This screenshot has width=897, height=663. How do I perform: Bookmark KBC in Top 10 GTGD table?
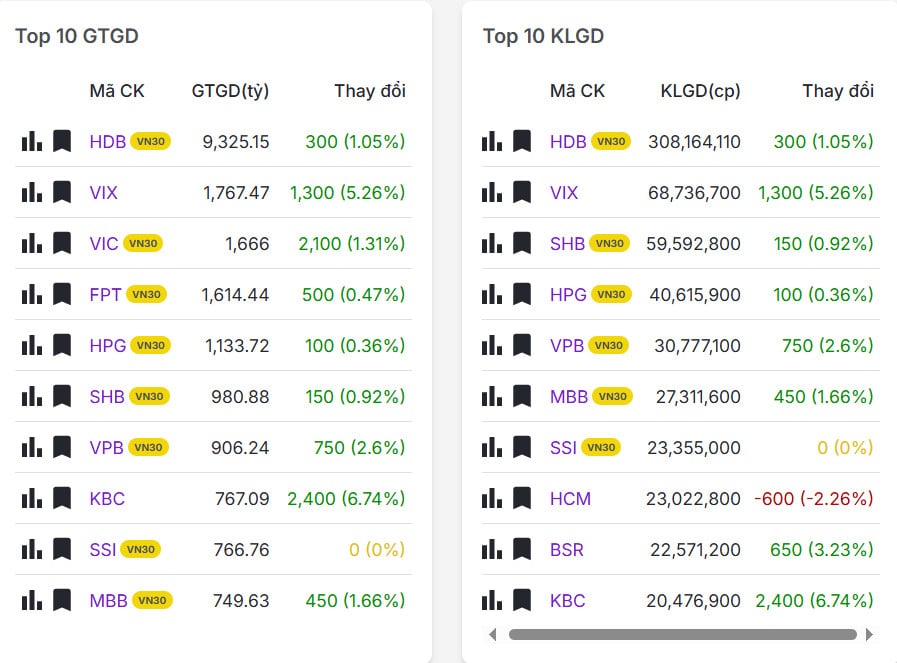62,498
